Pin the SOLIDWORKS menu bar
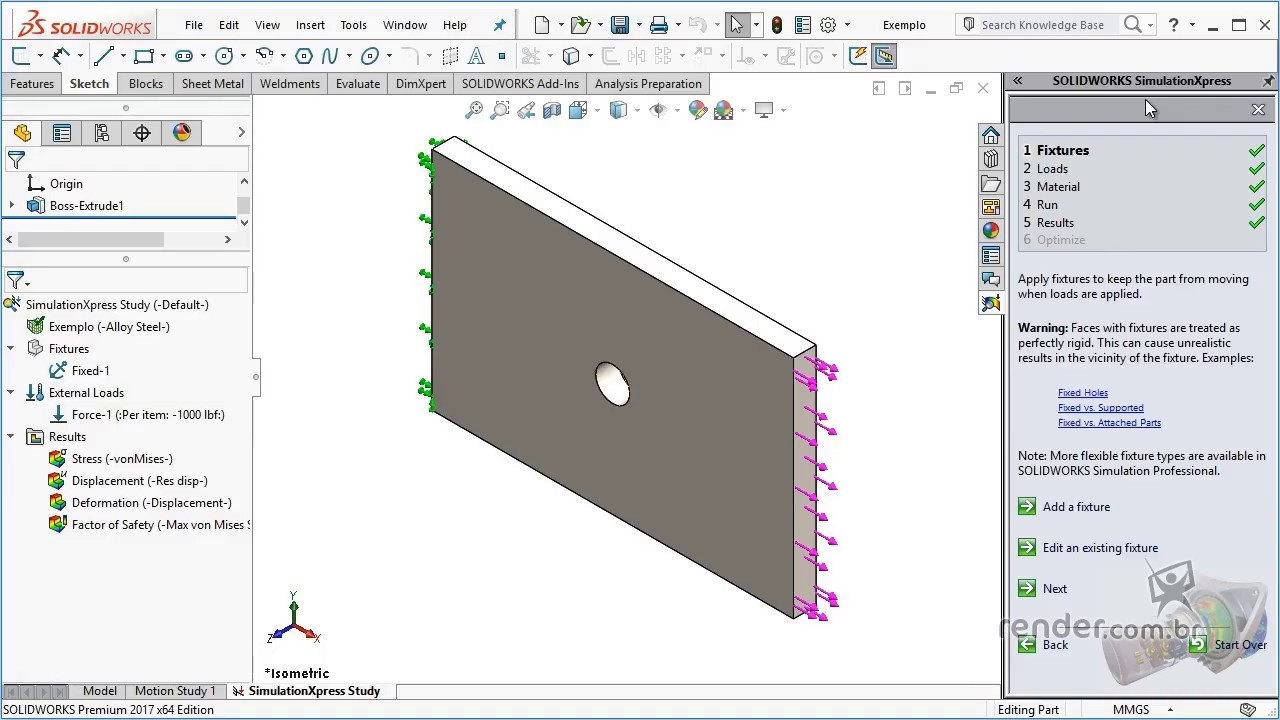This screenshot has height=720, width=1280. (x=500, y=25)
